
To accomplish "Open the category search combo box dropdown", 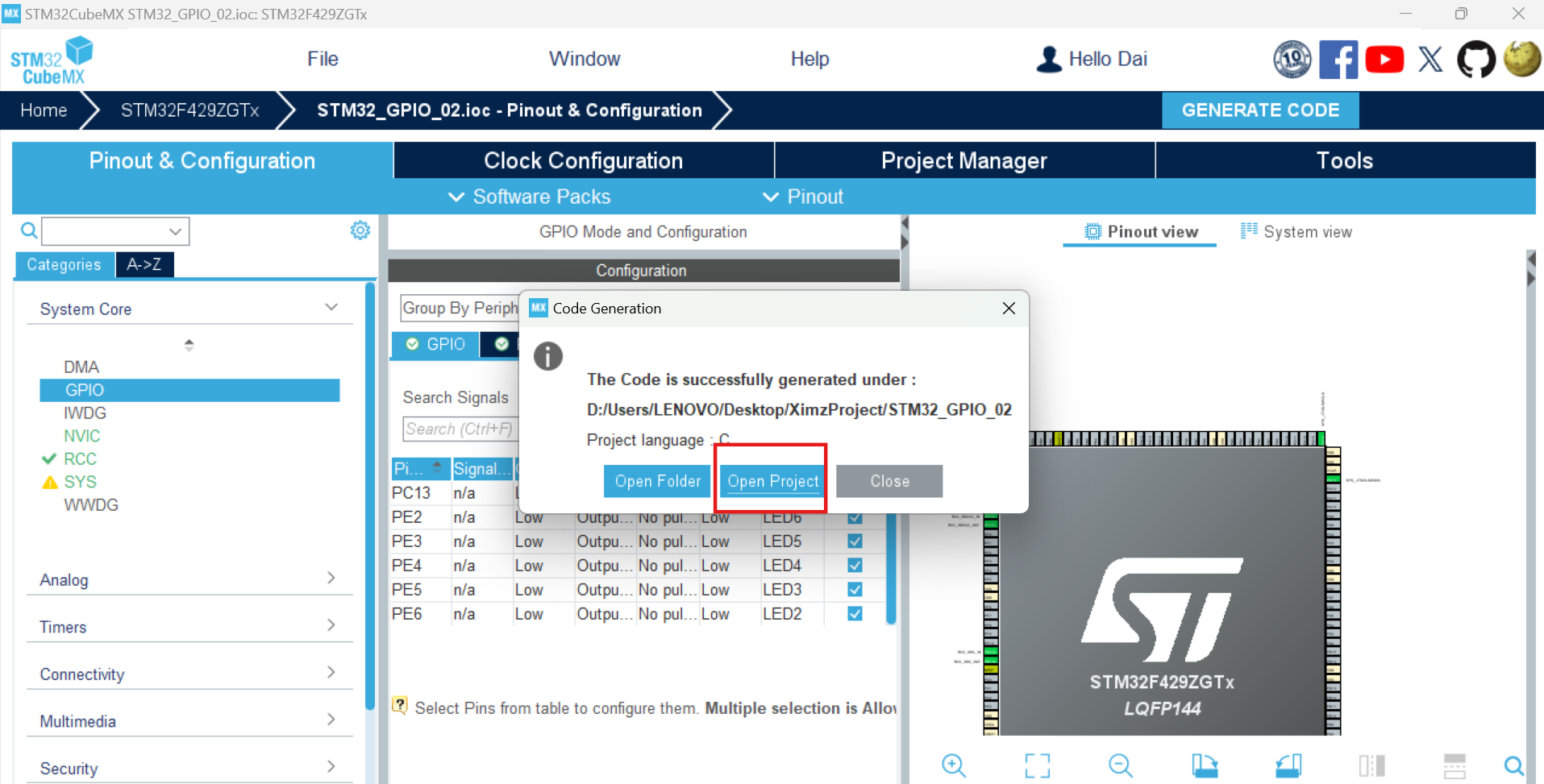I will tap(175, 231).
